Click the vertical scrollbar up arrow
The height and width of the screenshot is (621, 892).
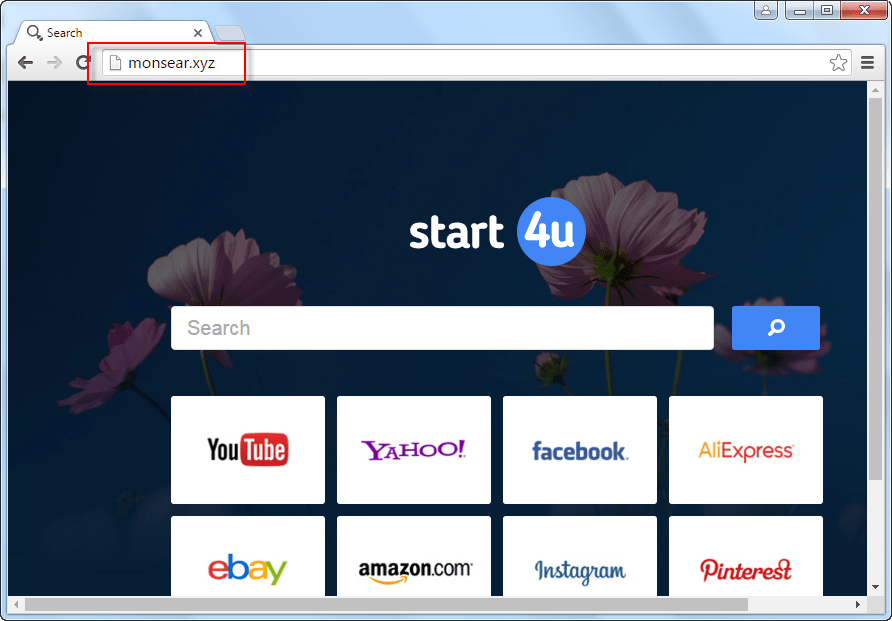(x=876, y=90)
